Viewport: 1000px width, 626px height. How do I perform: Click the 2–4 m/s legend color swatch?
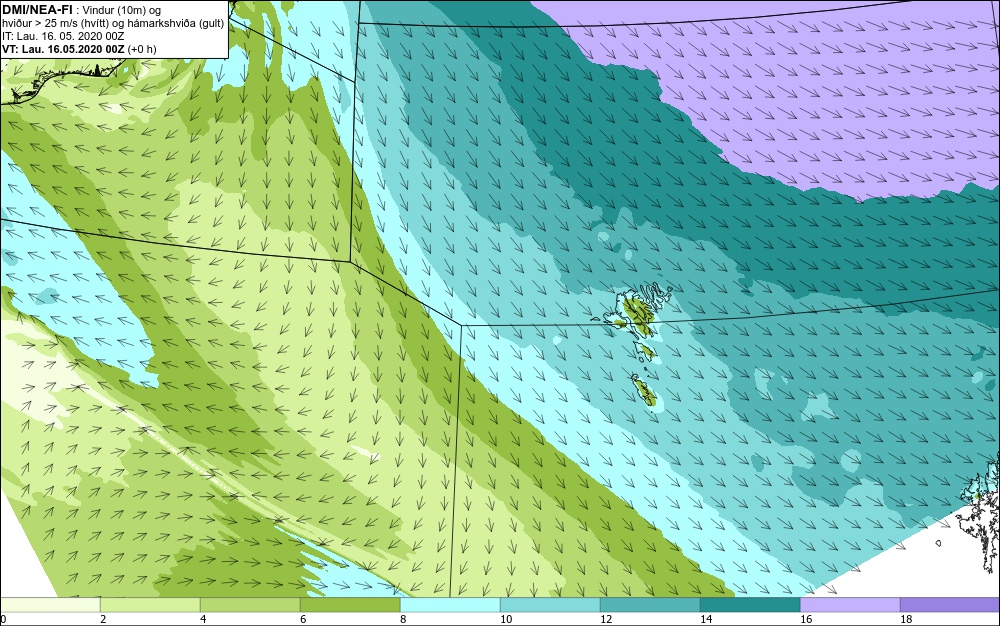click(x=151, y=604)
